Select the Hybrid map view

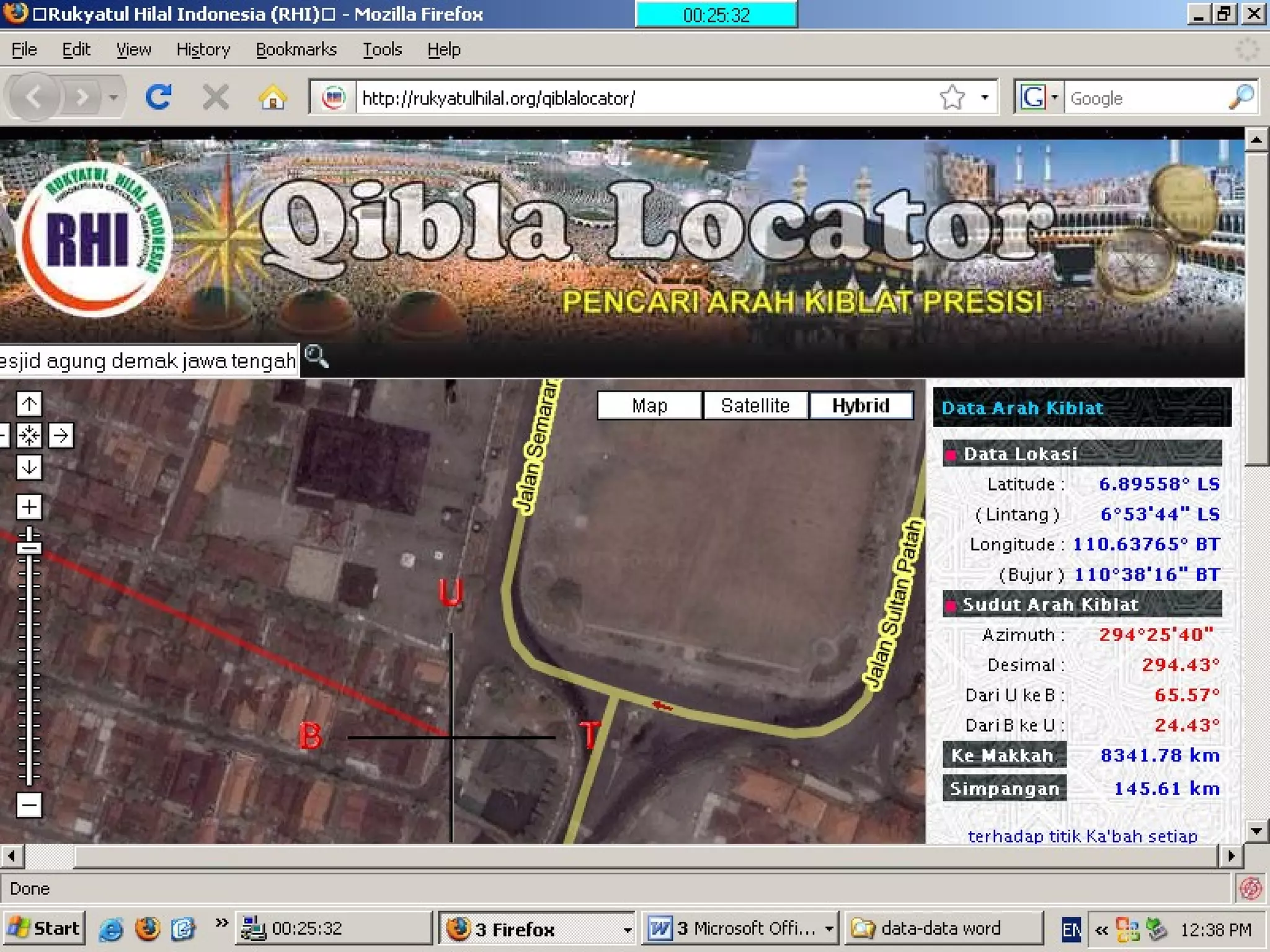(861, 405)
